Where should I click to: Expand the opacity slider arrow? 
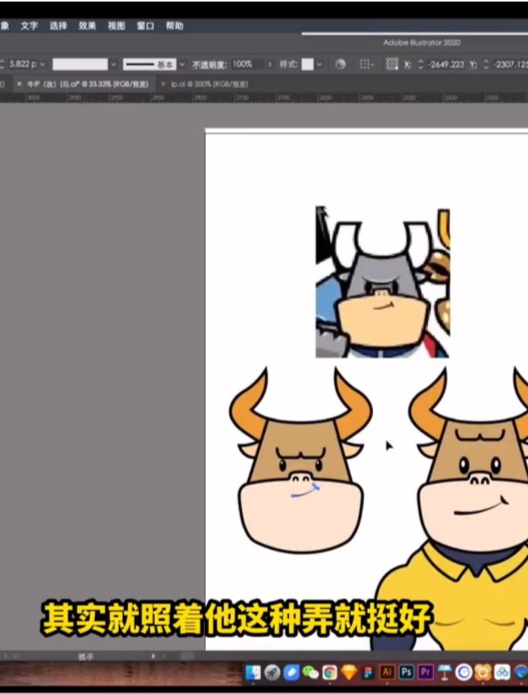pos(269,65)
